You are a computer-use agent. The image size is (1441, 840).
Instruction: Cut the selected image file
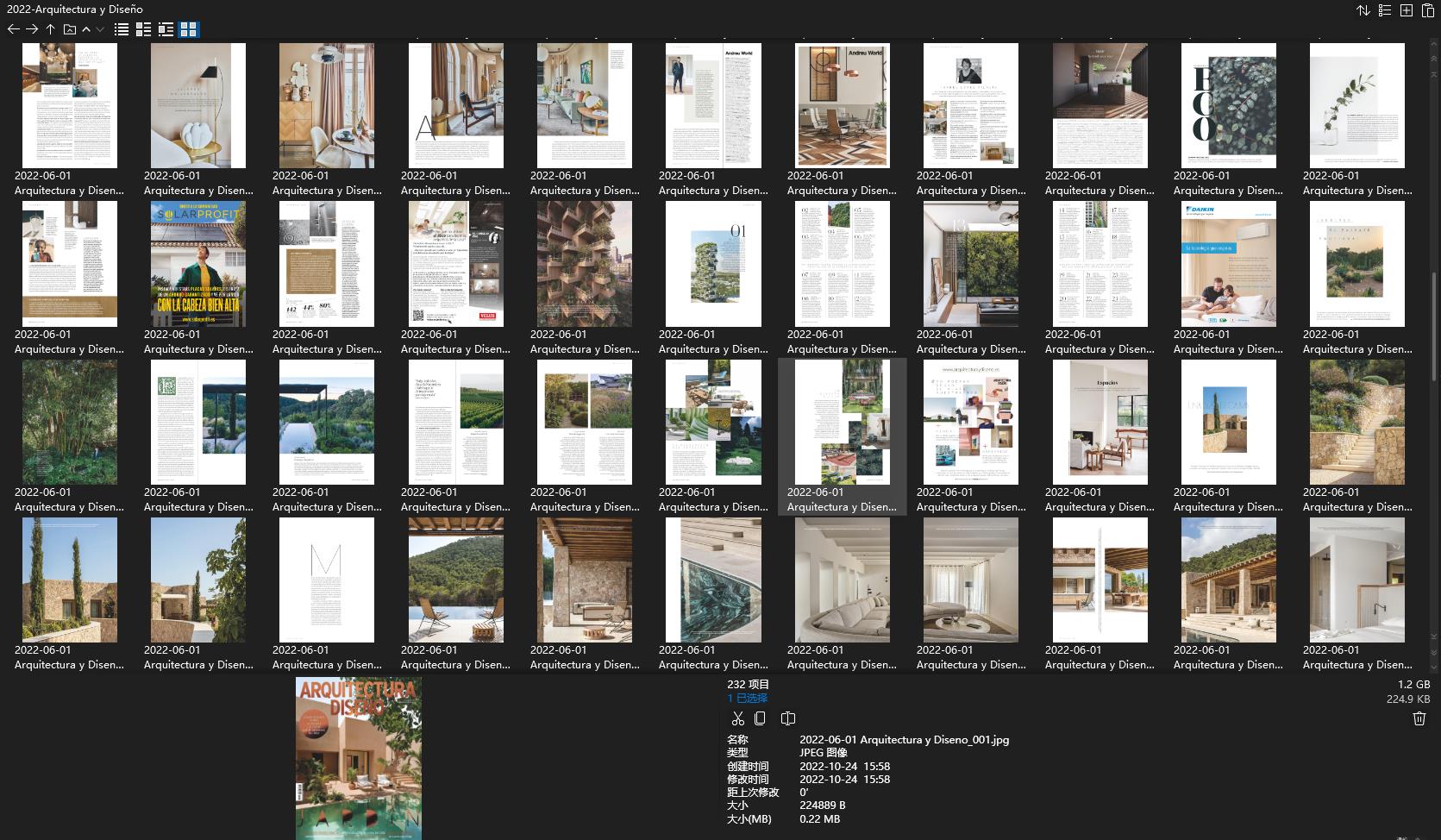(x=739, y=718)
